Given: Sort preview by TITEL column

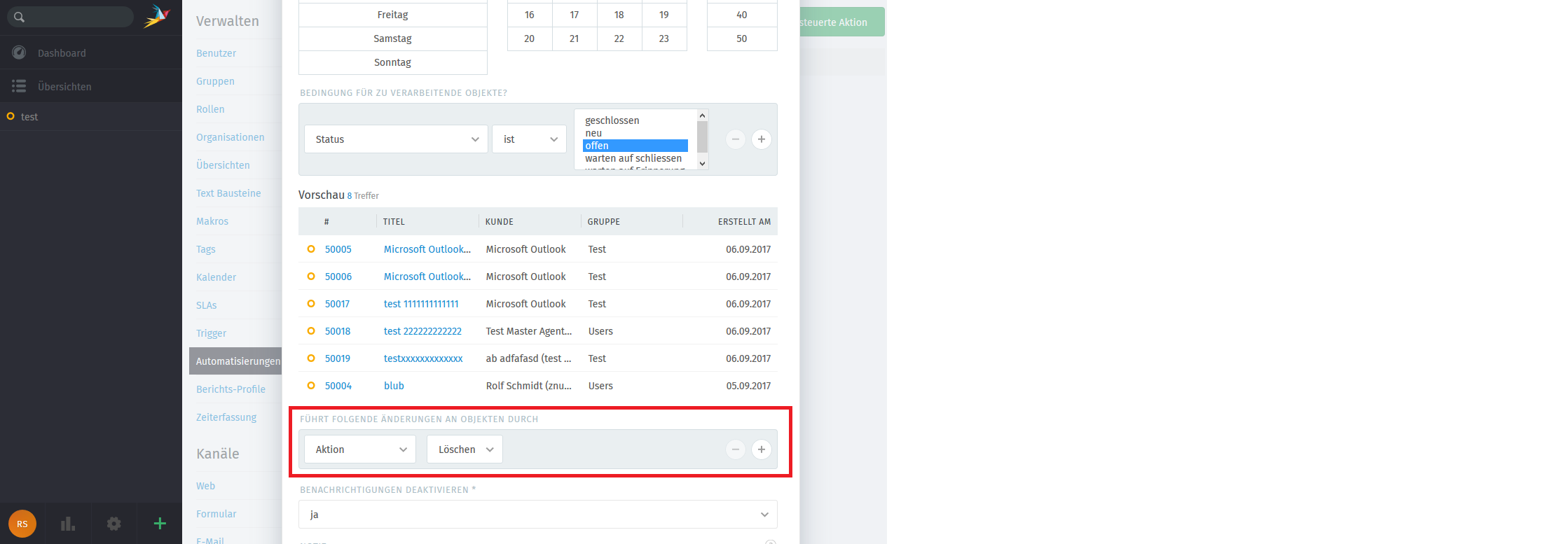Looking at the screenshot, I should pyautogui.click(x=394, y=222).
